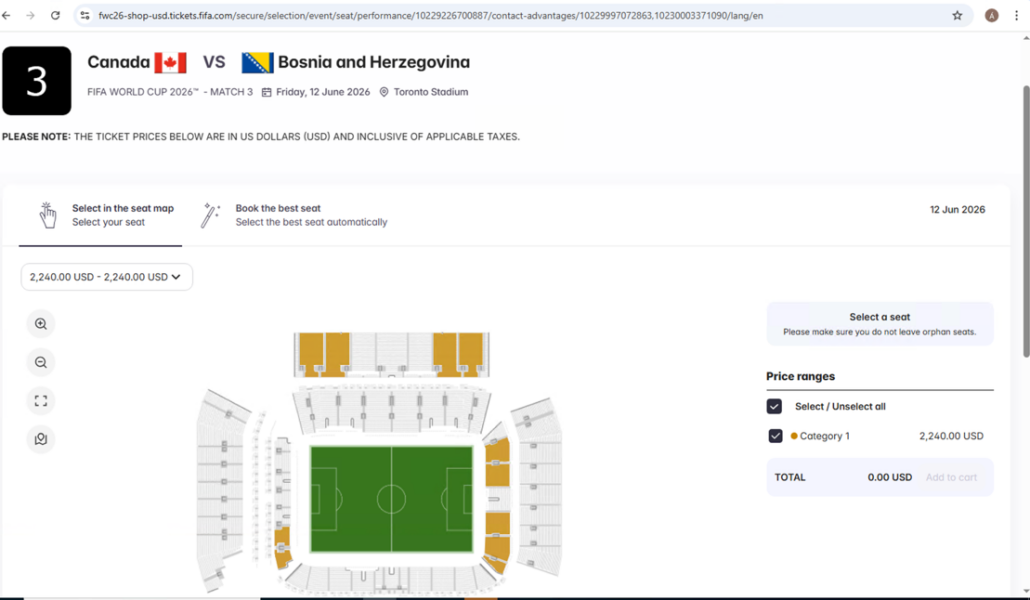Image resolution: width=1030 pixels, height=600 pixels.
Task: Click the orange Category 1 color dot
Action: pos(794,436)
